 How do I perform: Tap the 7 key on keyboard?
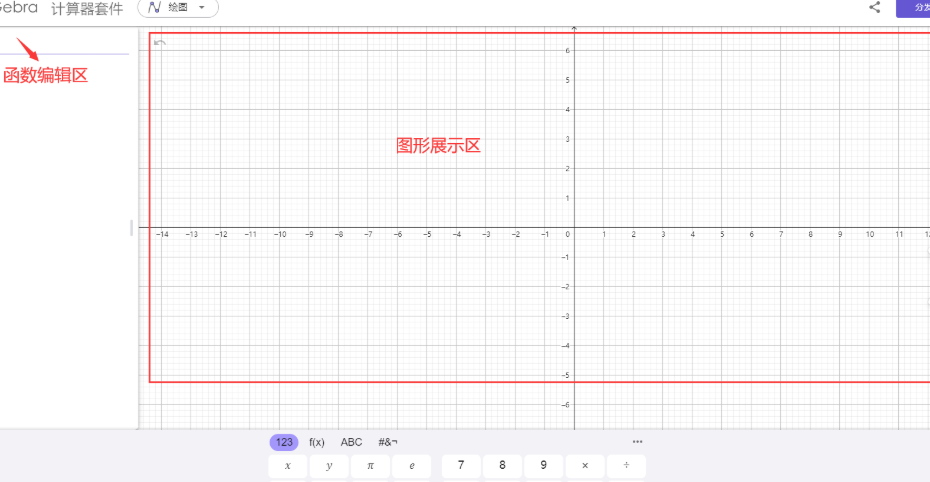[x=461, y=466]
